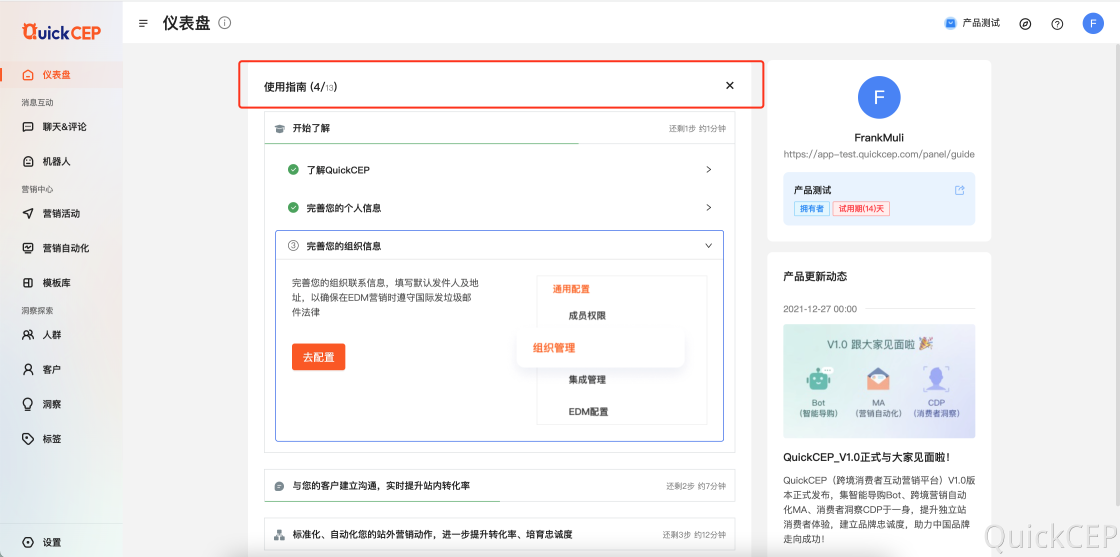Click the 仪表盘 home icon
Image resolution: width=1120 pixels, height=557 pixels.
(x=28, y=74)
